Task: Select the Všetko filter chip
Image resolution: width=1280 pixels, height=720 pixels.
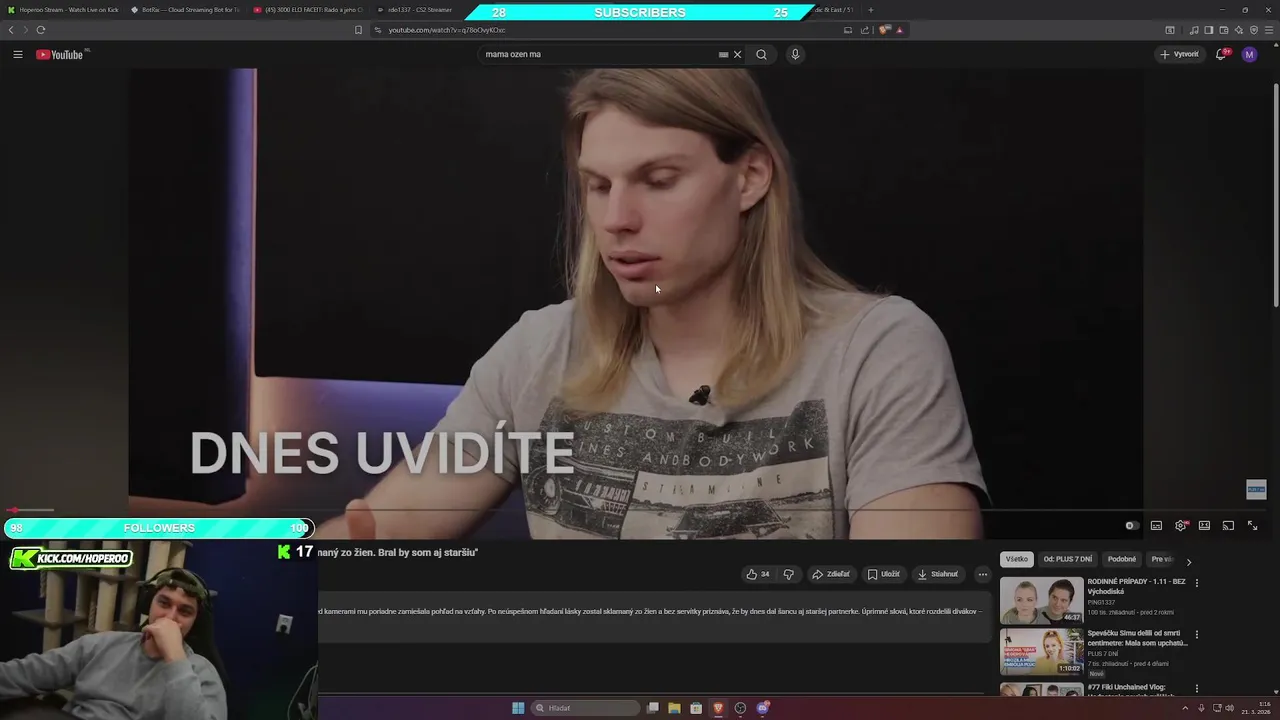Action: [1016, 559]
